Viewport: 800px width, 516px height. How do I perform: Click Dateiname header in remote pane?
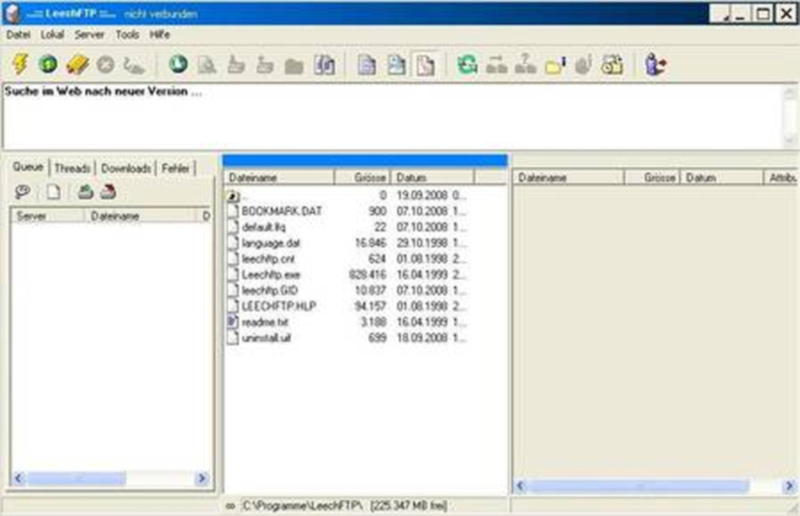pos(568,178)
